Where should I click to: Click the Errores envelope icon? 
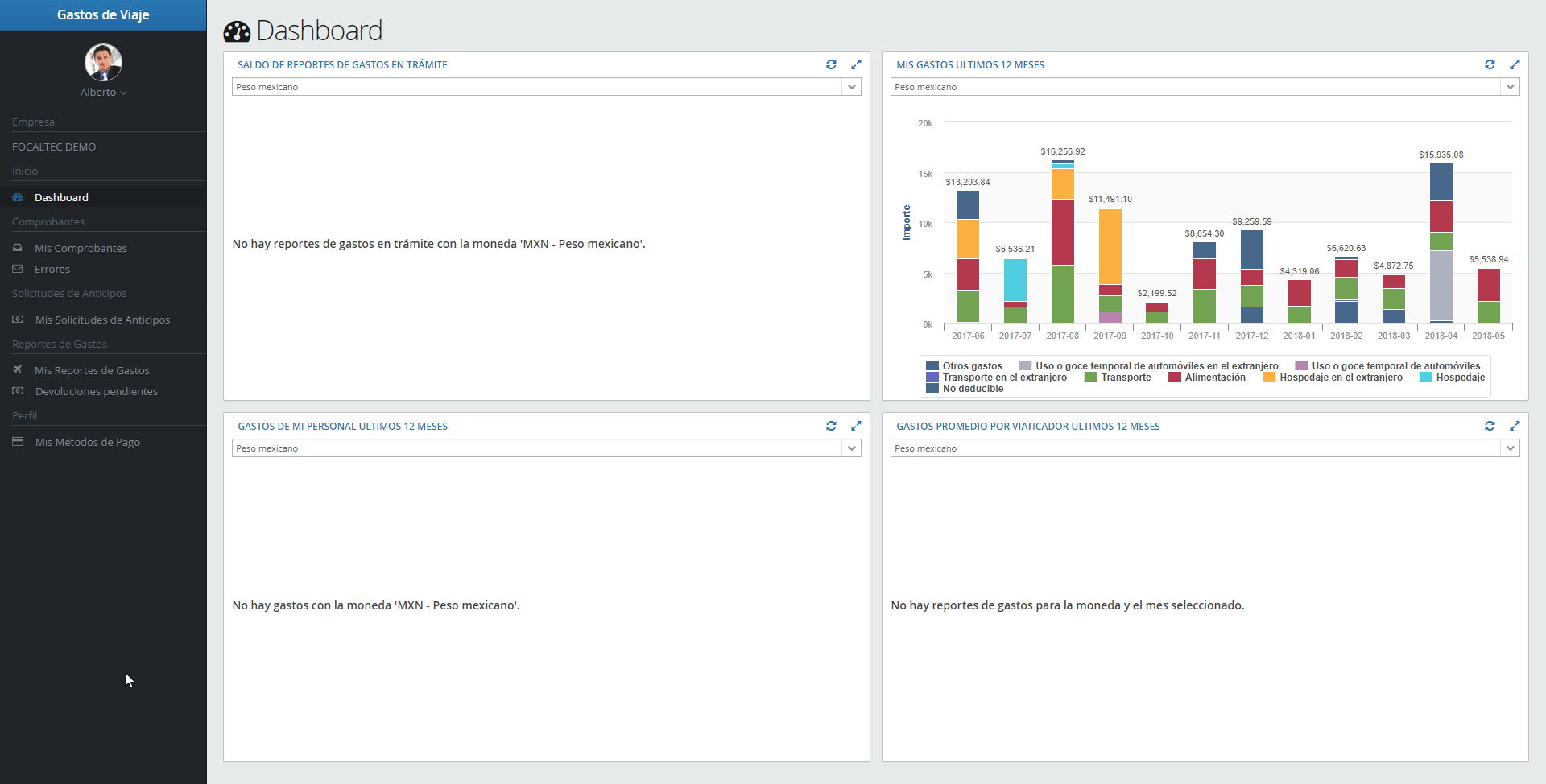coord(18,269)
